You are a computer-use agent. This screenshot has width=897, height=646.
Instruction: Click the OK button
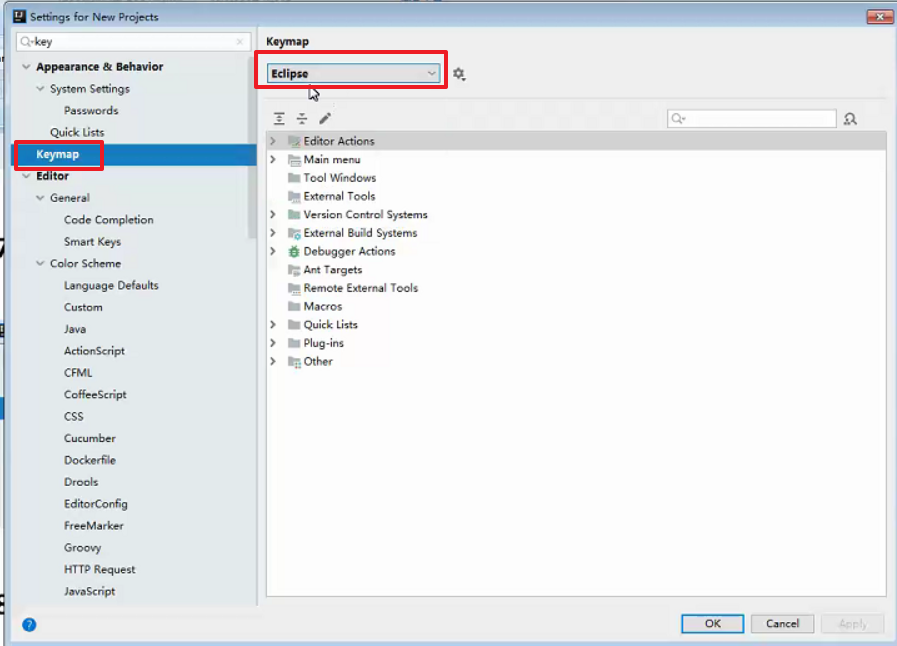[712, 623]
